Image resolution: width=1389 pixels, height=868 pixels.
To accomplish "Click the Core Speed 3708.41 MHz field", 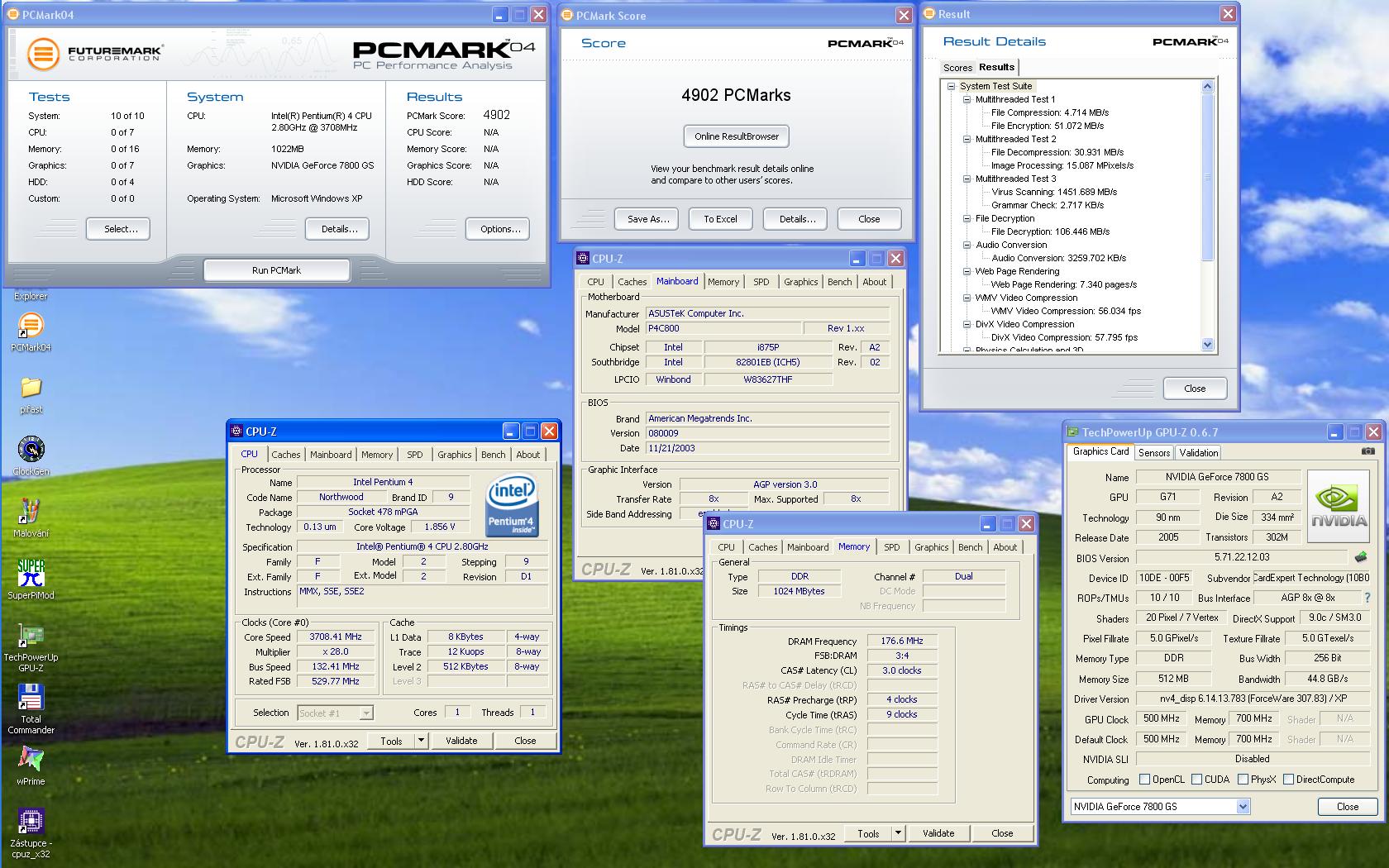I will [337, 637].
